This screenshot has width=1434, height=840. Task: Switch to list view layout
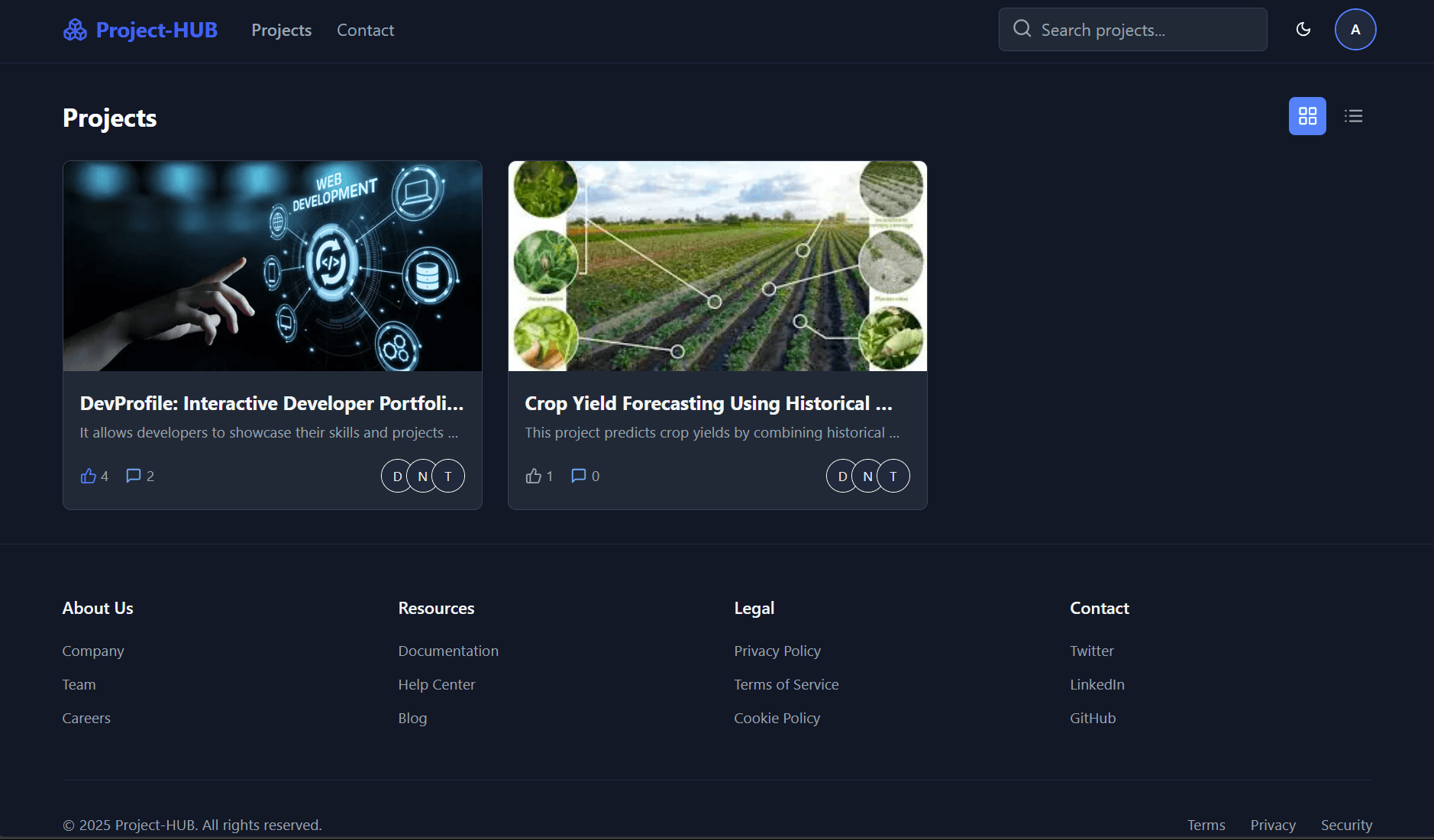(1353, 116)
